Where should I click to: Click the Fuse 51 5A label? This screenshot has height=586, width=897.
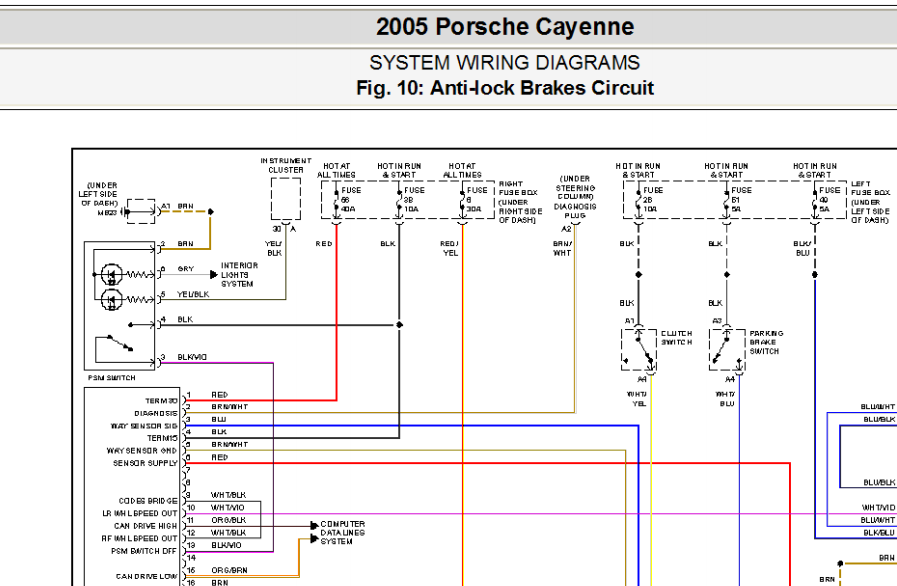[741, 200]
